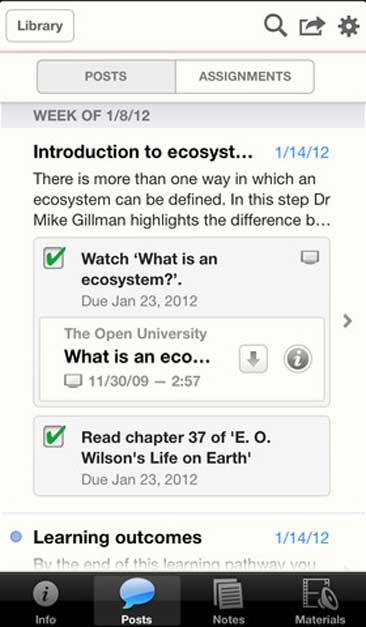This screenshot has height=627, width=366.
Task: Switch to the ASSIGNMENTS segment
Action: 245,76
